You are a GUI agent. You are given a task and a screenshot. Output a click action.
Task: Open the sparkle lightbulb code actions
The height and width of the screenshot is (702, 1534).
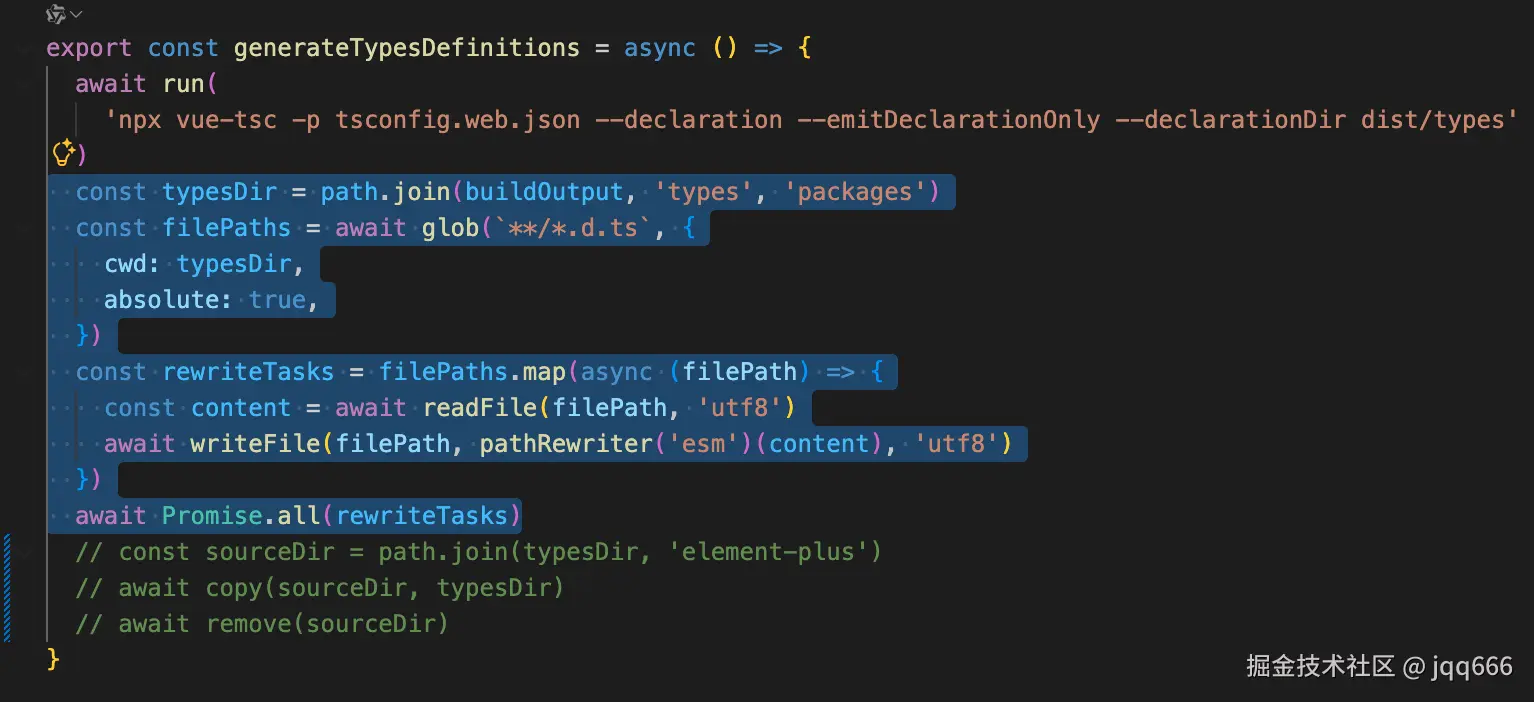click(63, 154)
